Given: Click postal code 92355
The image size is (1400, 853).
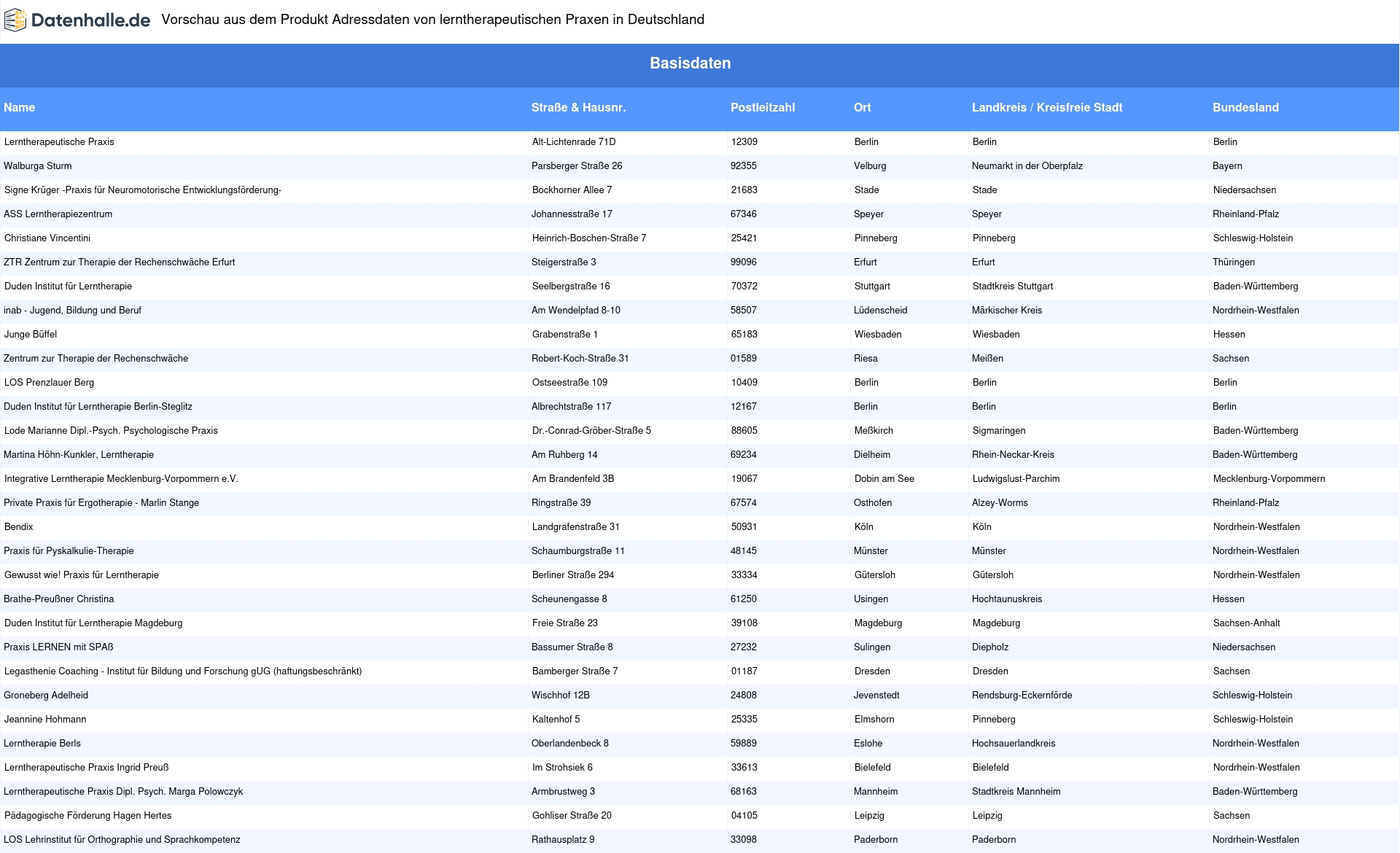Looking at the screenshot, I should tap(744, 166).
